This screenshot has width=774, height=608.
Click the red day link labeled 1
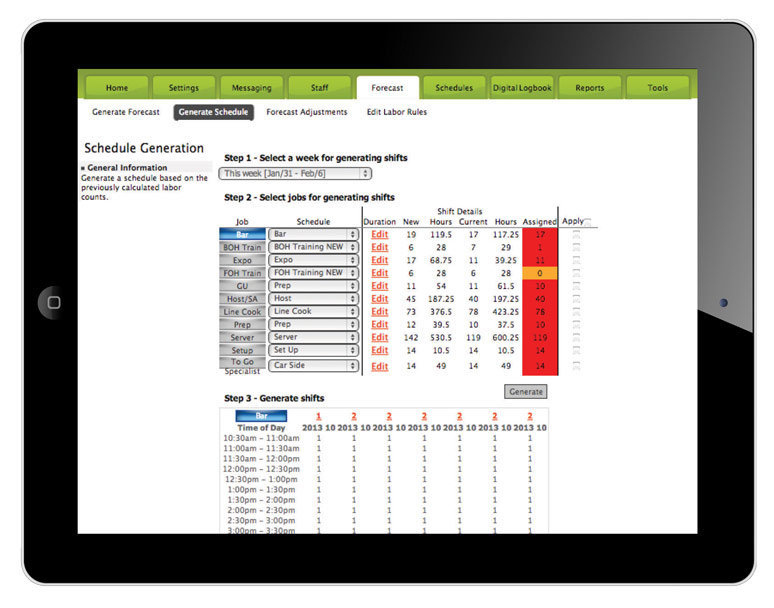[318, 416]
